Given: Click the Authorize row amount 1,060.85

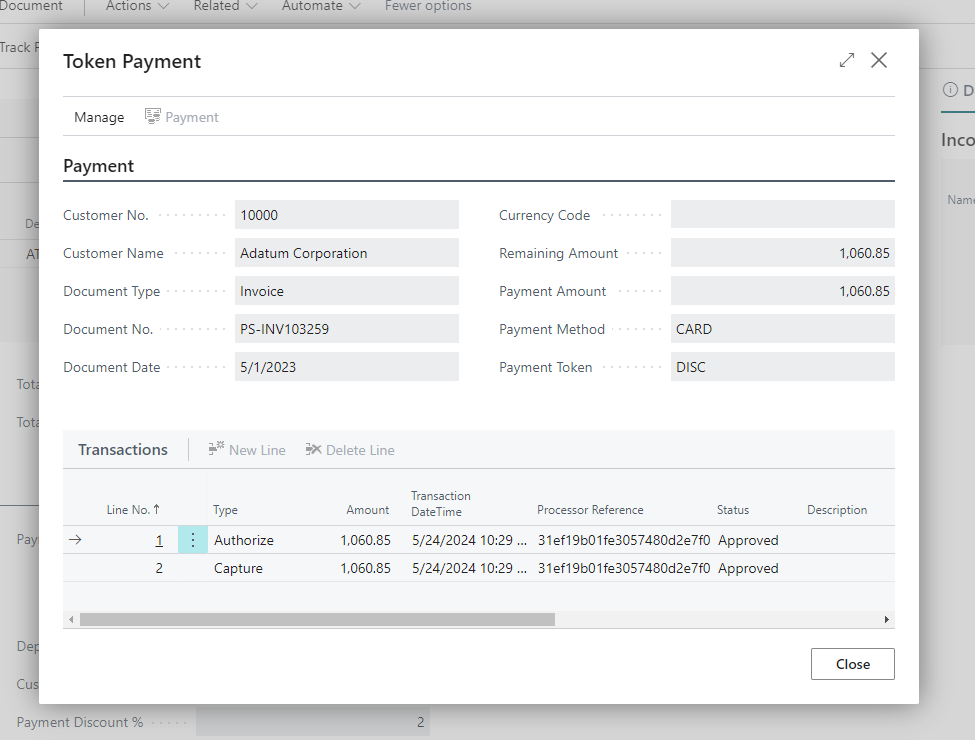Looking at the screenshot, I should tap(366, 540).
